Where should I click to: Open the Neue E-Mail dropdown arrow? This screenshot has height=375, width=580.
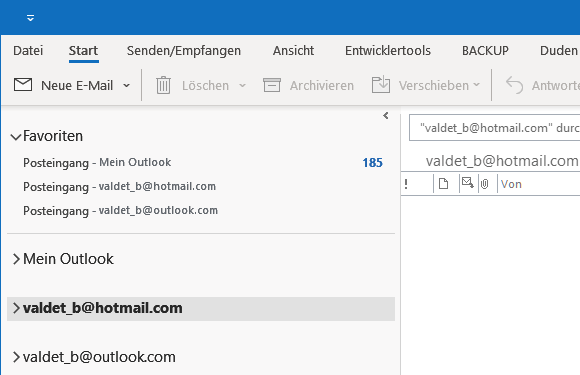point(127,86)
